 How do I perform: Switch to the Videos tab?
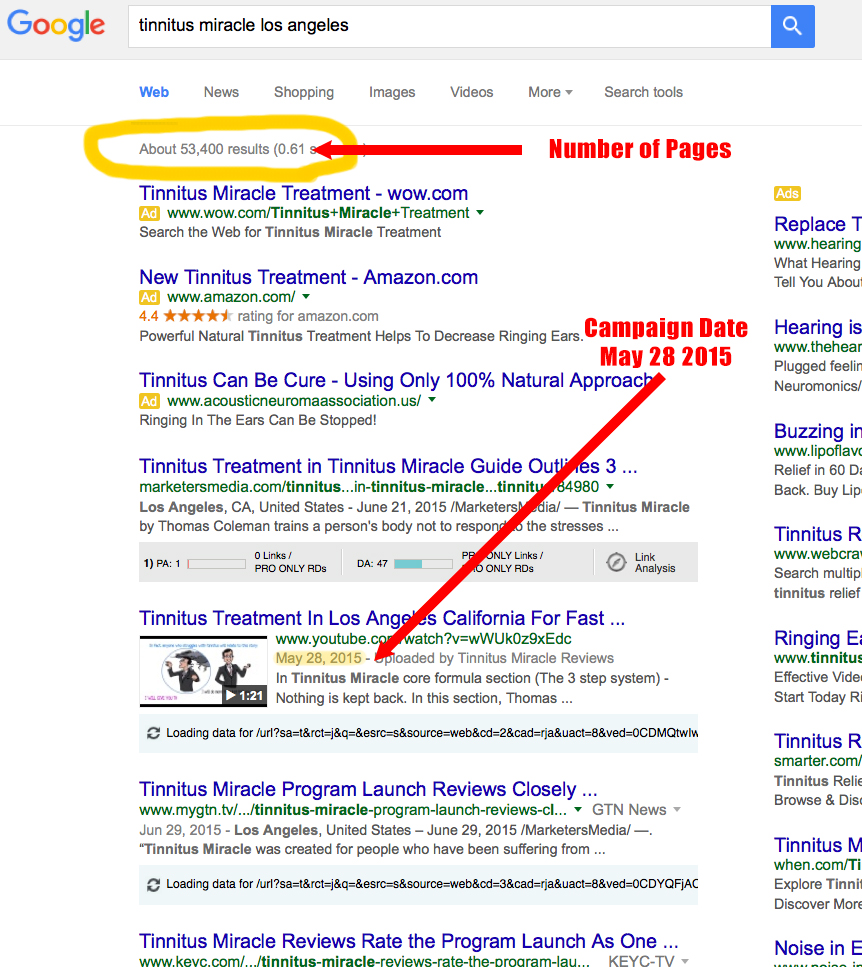pyautogui.click(x=472, y=93)
